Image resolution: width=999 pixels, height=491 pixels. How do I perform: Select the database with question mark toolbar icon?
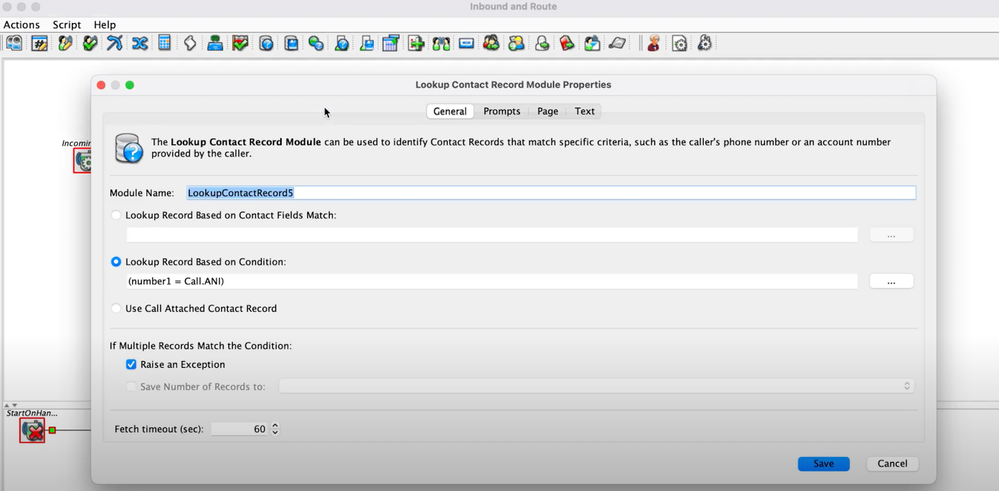266,43
